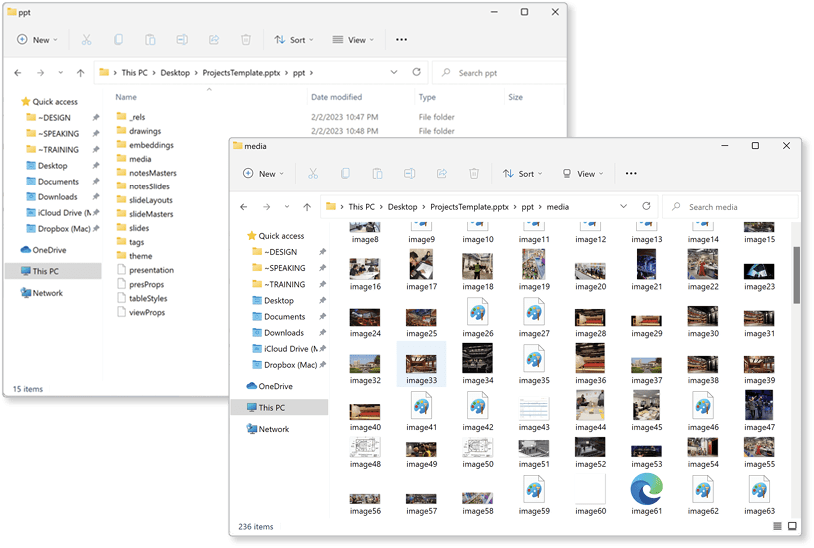Viewport: 814px width, 548px height.
Task: Open the View dropdown in media window
Action: point(583,173)
